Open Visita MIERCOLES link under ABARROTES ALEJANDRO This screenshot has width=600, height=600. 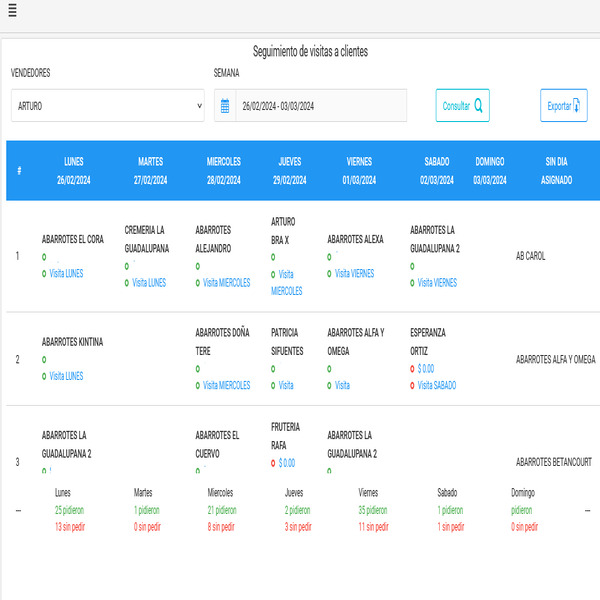coord(226,283)
